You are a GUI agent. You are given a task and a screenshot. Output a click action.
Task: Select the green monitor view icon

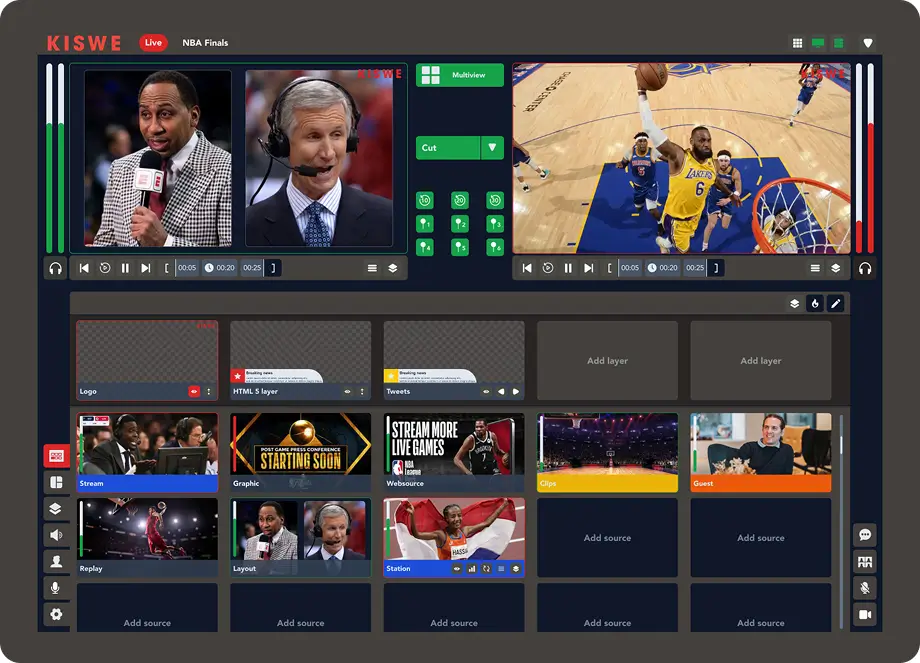818,43
